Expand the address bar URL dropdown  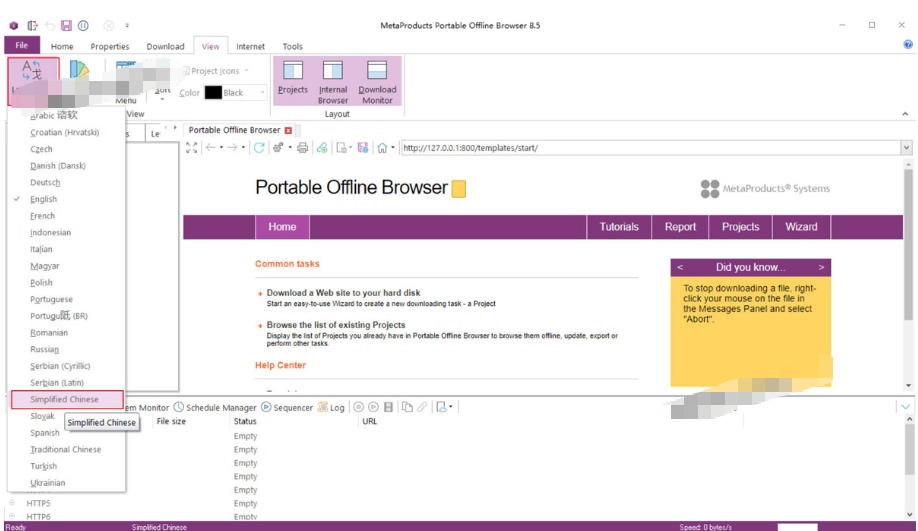coord(906,148)
